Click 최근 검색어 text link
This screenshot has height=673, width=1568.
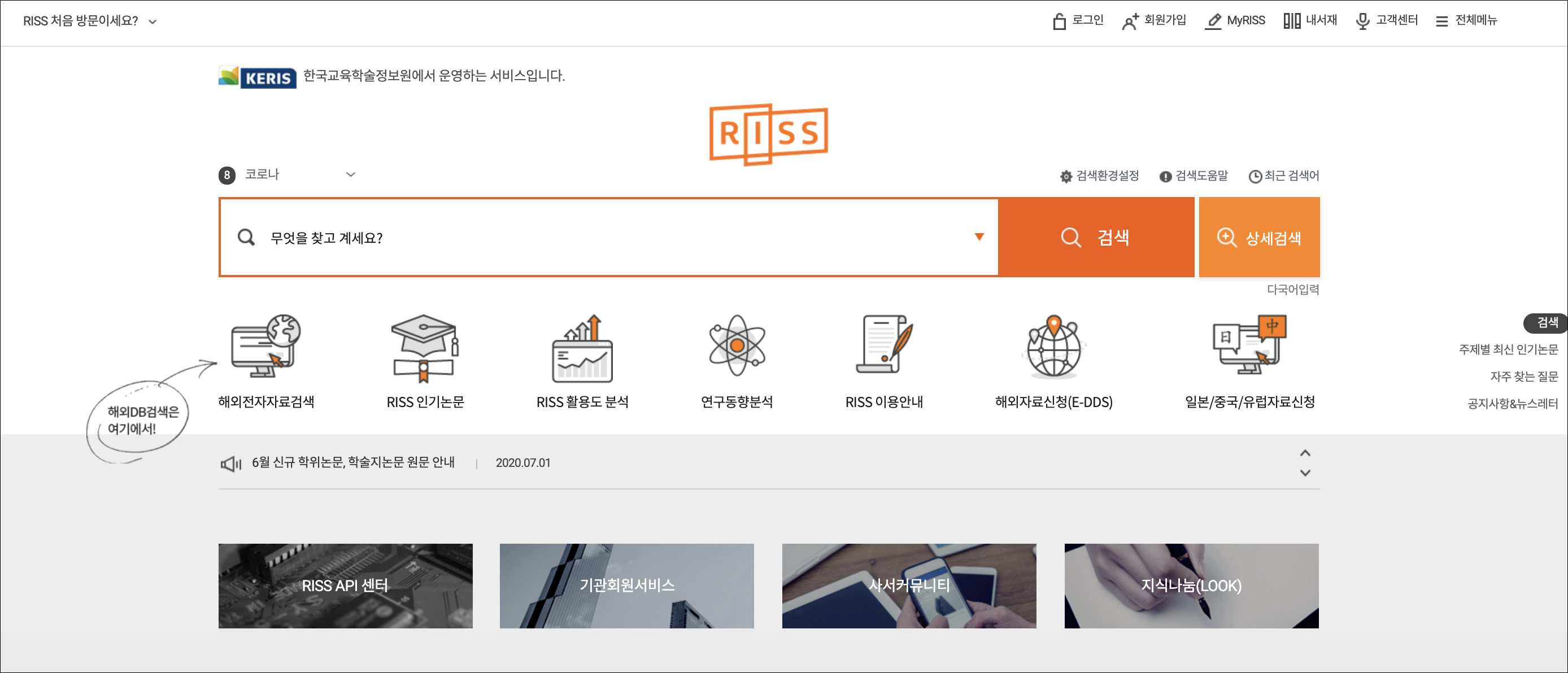pyautogui.click(x=1292, y=176)
